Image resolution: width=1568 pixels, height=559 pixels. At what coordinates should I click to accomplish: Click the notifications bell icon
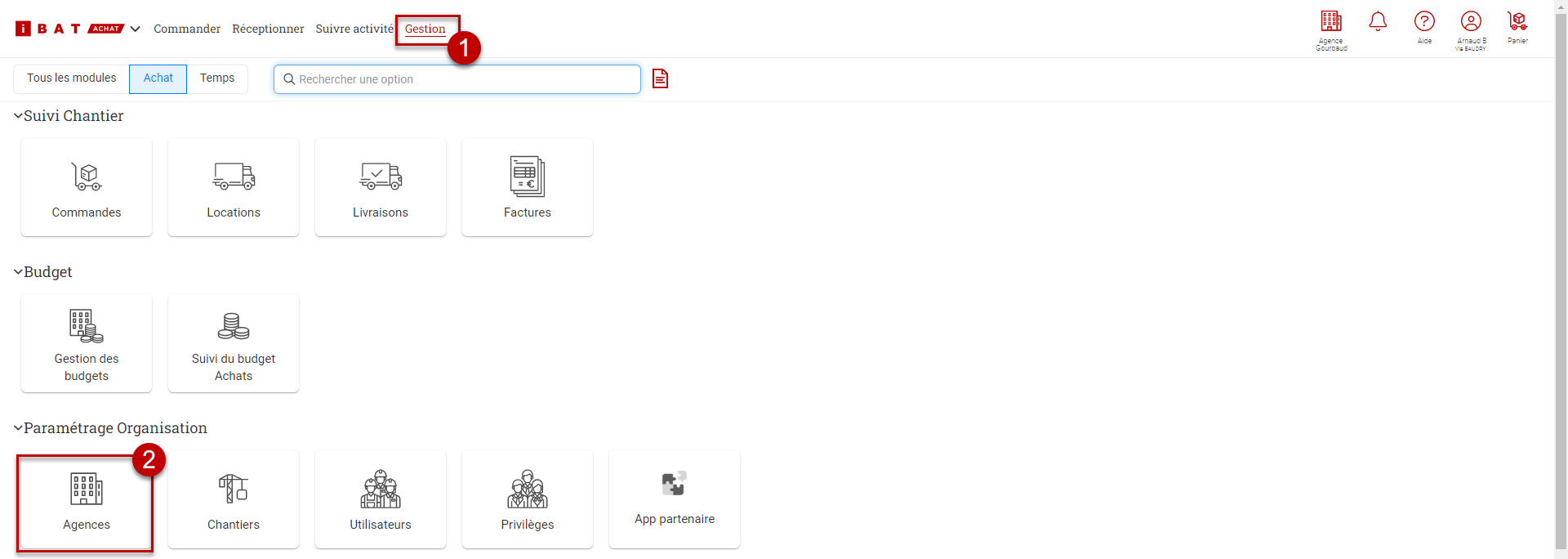[1378, 22]
